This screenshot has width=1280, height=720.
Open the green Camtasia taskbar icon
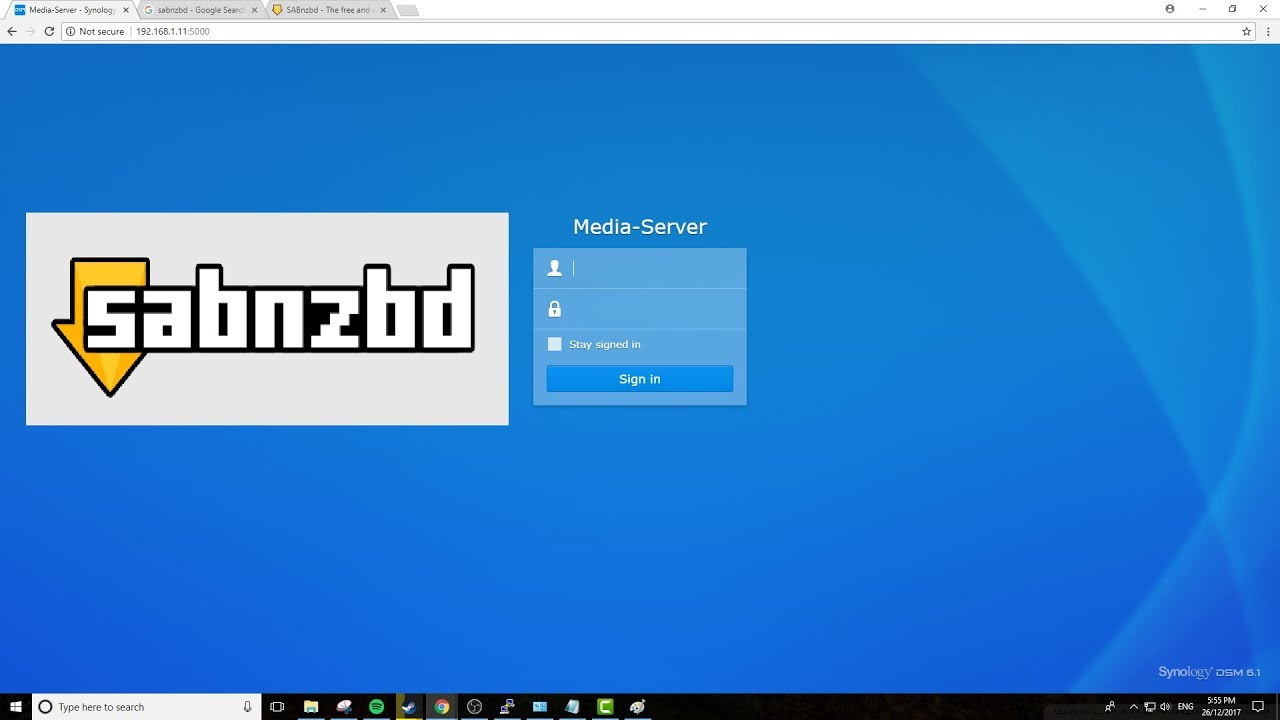point(605,707)
